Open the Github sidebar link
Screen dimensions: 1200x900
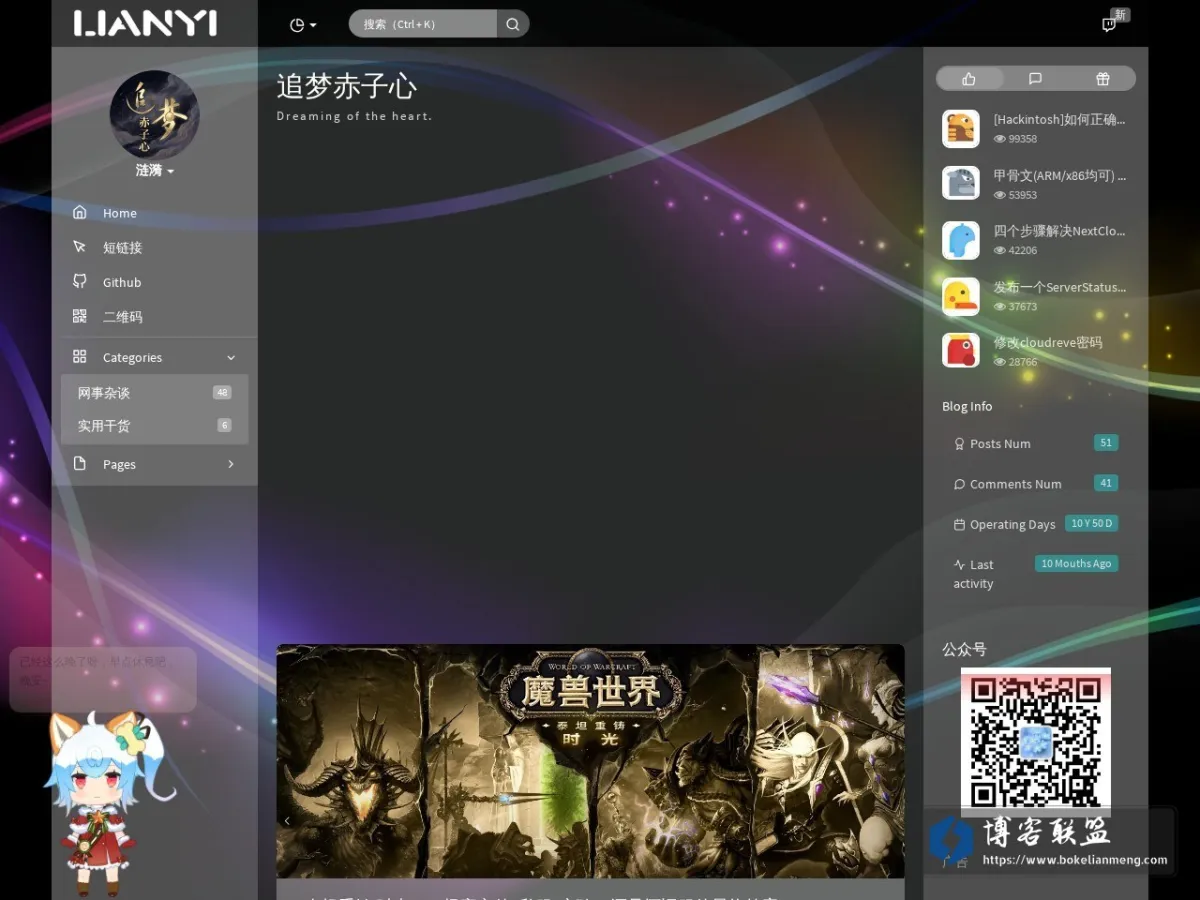(x=155, y=283)
